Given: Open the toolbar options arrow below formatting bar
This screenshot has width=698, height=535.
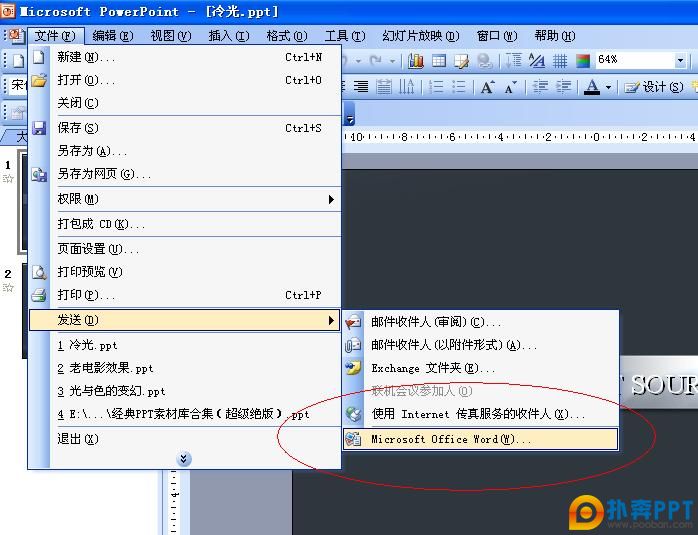Looking at the screenshot, I should tap(350, 113).
